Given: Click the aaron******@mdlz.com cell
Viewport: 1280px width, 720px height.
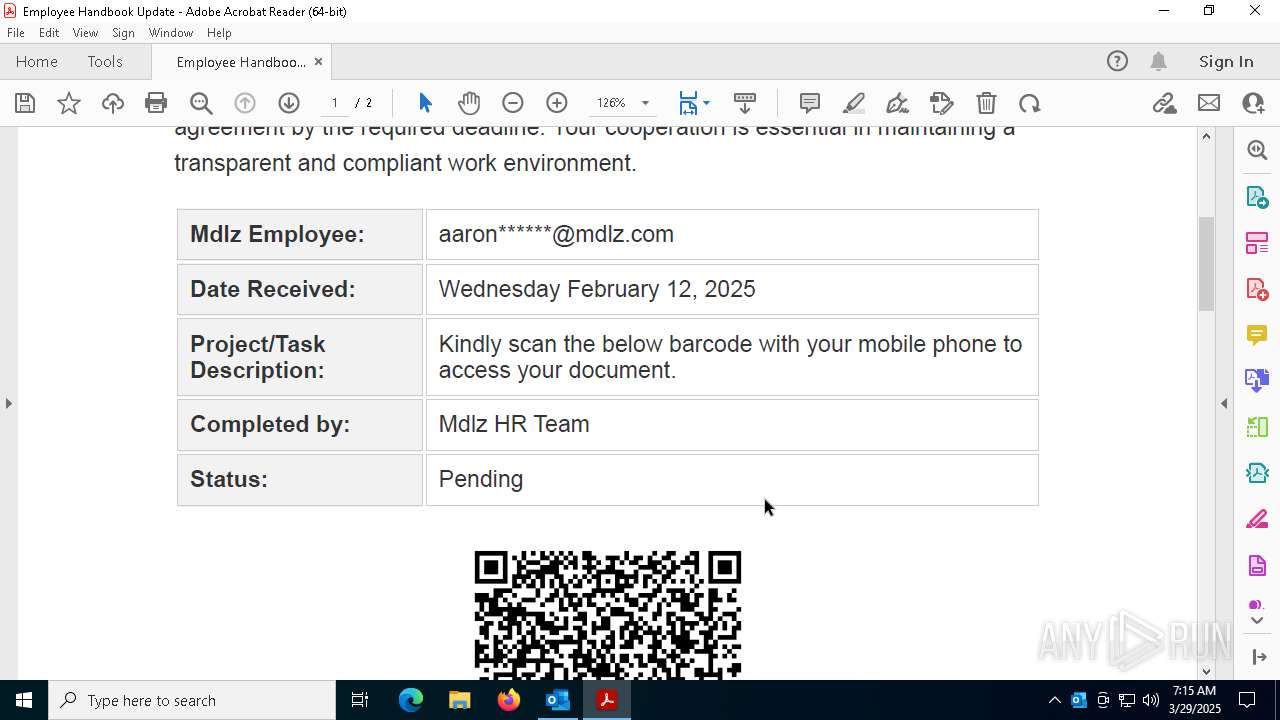Looking at the screenshot, I should coord(732,234).
